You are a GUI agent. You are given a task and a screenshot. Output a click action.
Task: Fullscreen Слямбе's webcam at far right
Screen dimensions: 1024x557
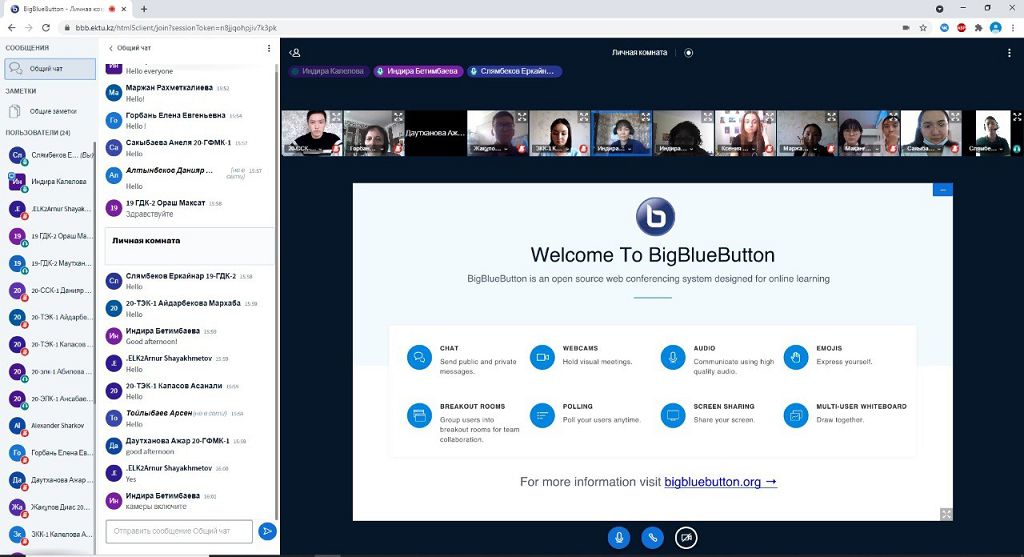pos(1017,117)
